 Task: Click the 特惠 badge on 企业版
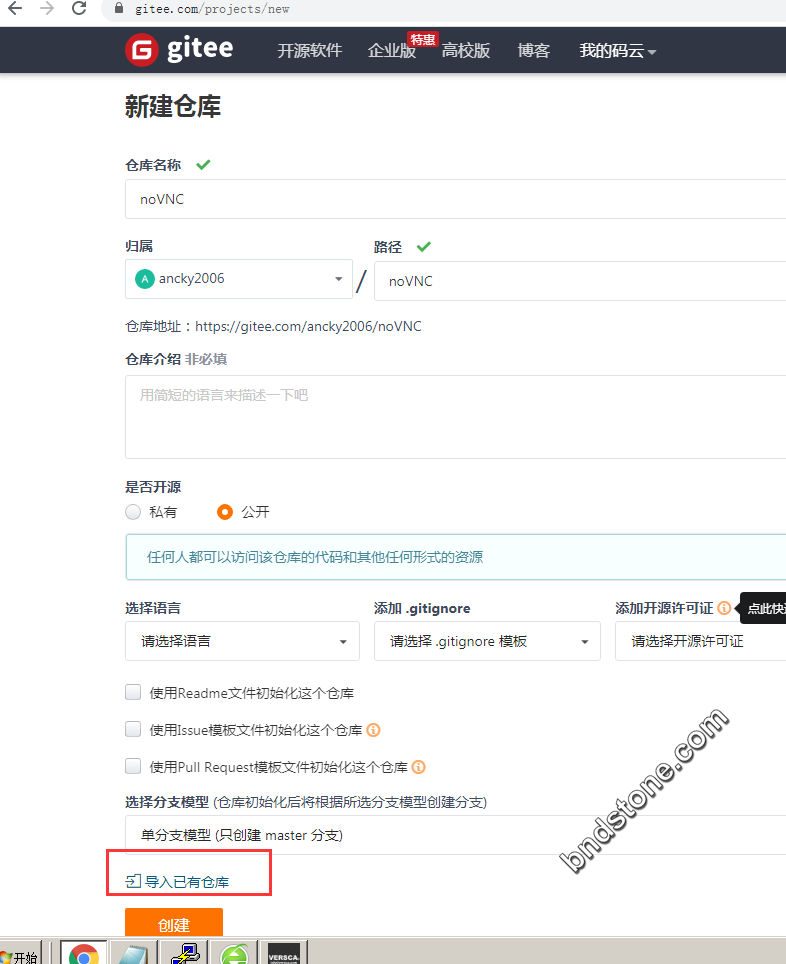pyautogui.click(x=423, y=39)
